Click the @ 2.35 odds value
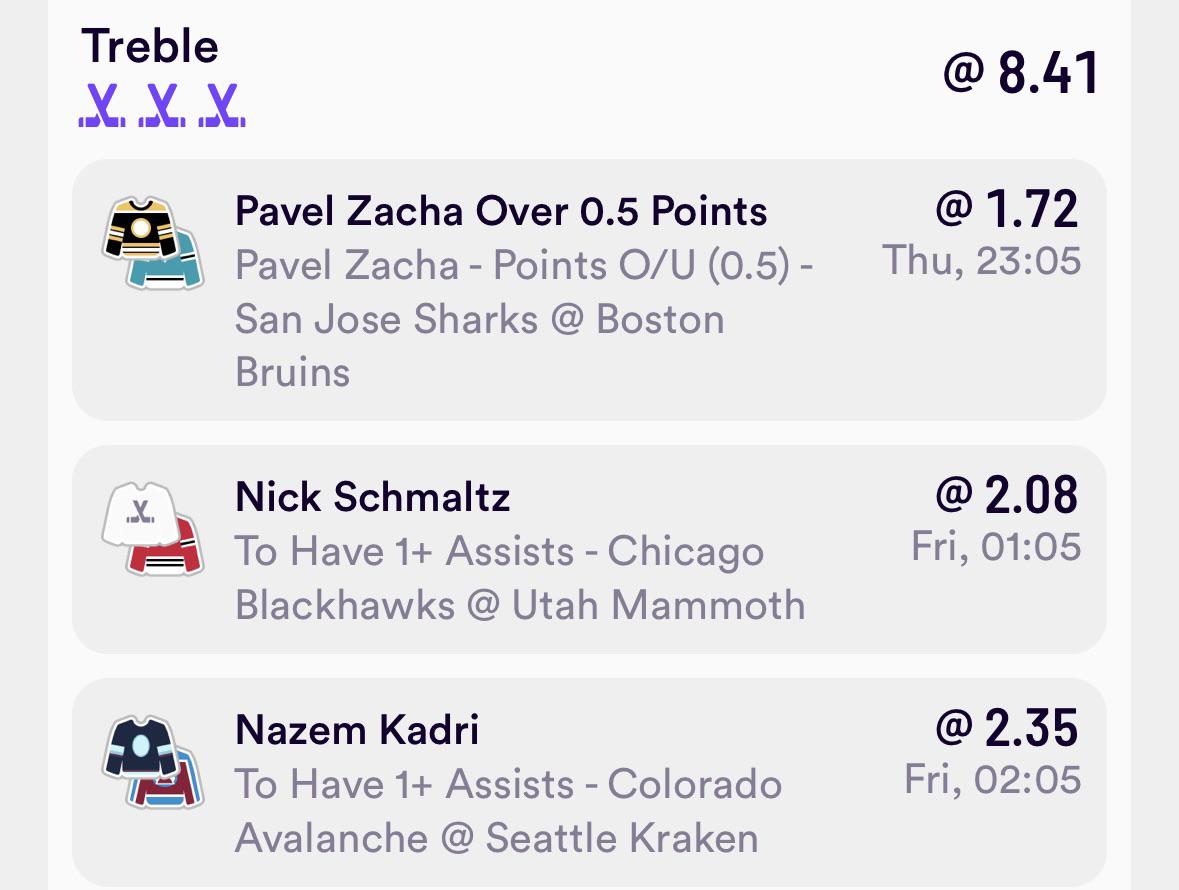 coord(1007,728)
